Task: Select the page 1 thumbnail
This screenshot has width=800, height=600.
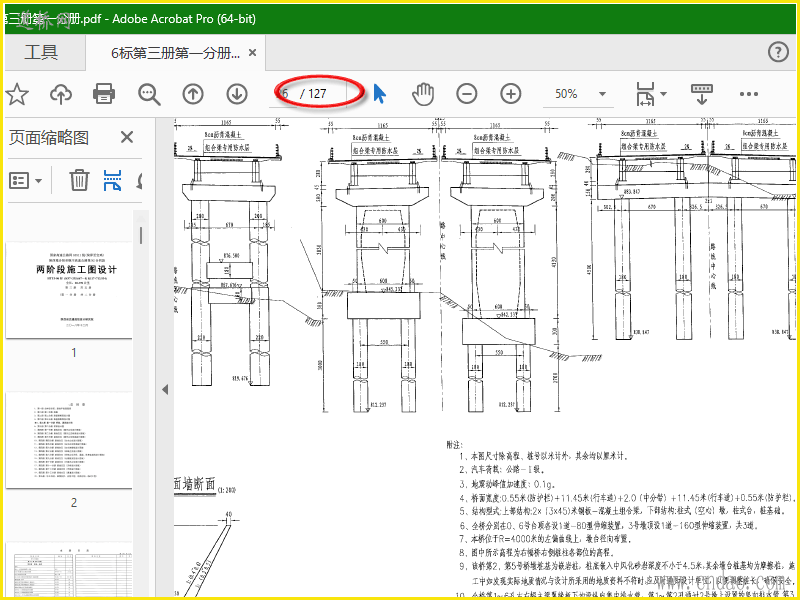Action: click(x=69, y=290)
